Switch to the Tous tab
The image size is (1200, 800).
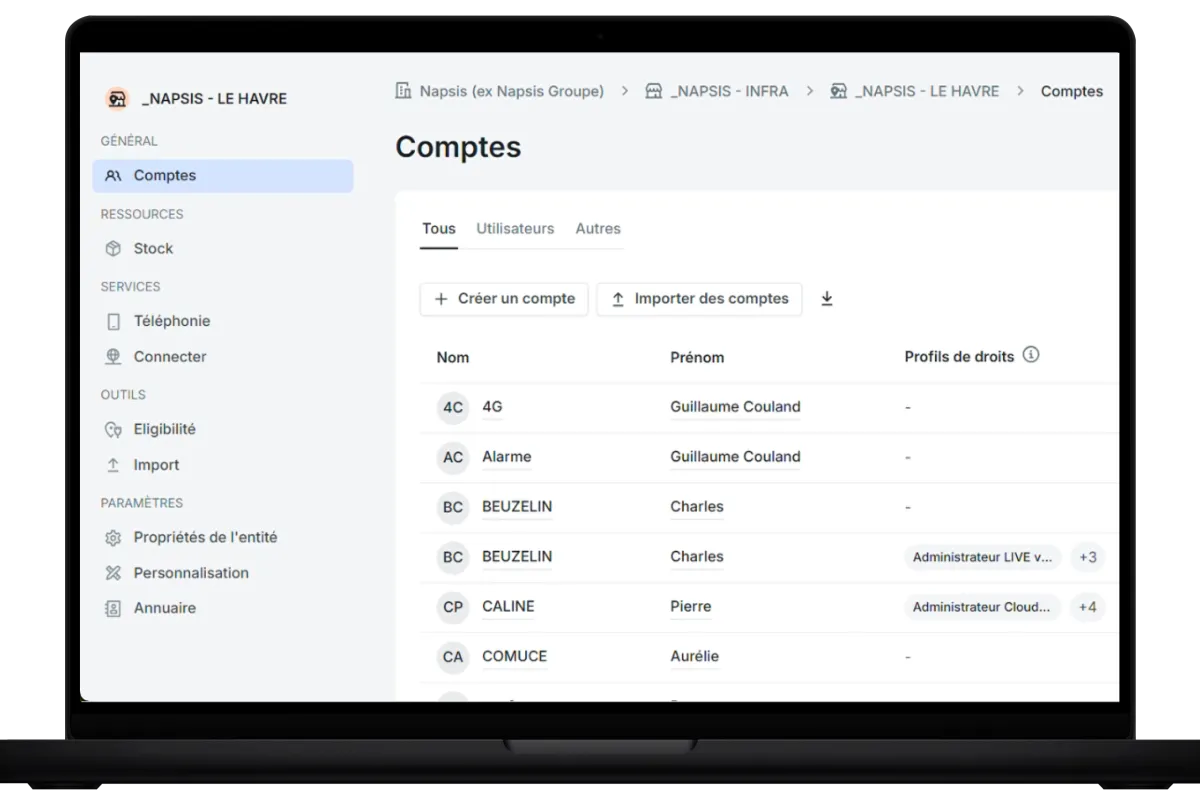439,229
